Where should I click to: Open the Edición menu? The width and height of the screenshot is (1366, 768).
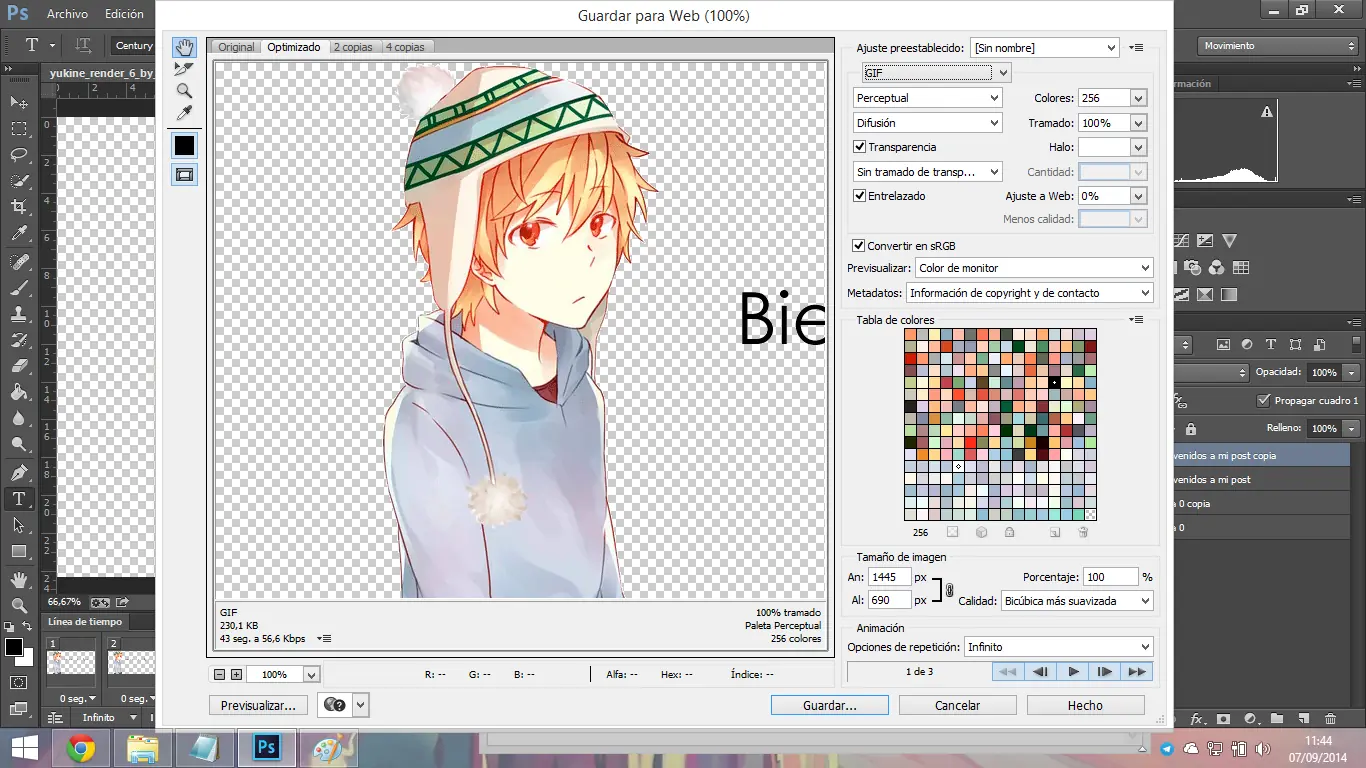124,14
